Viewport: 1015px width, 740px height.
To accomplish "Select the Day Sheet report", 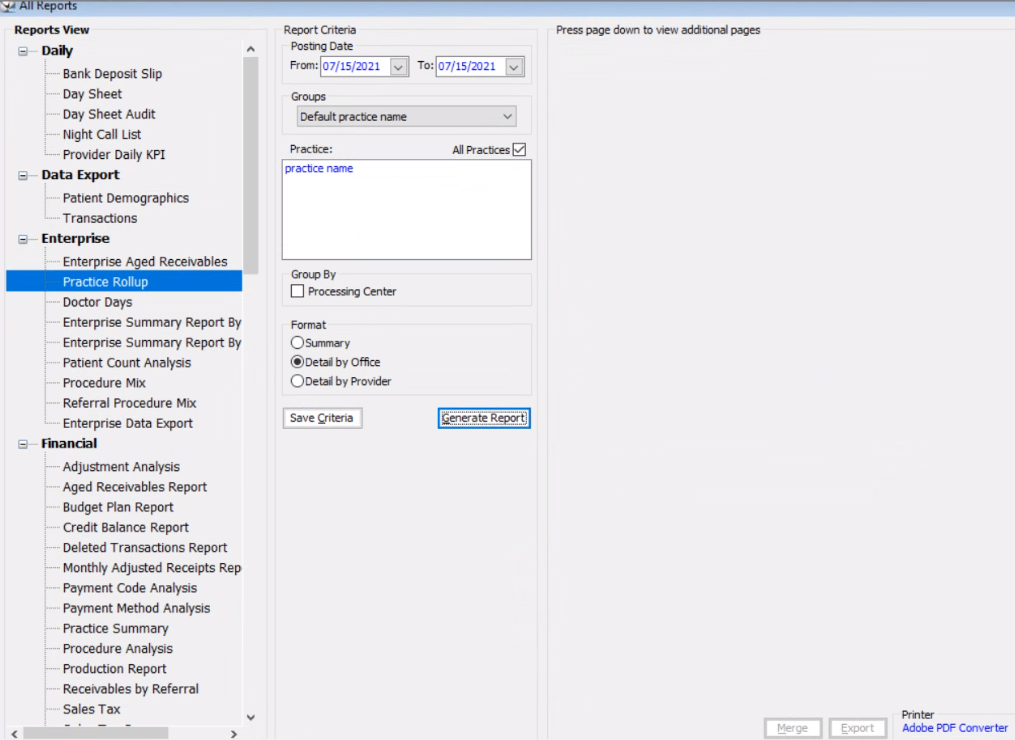I will [92, 94].
